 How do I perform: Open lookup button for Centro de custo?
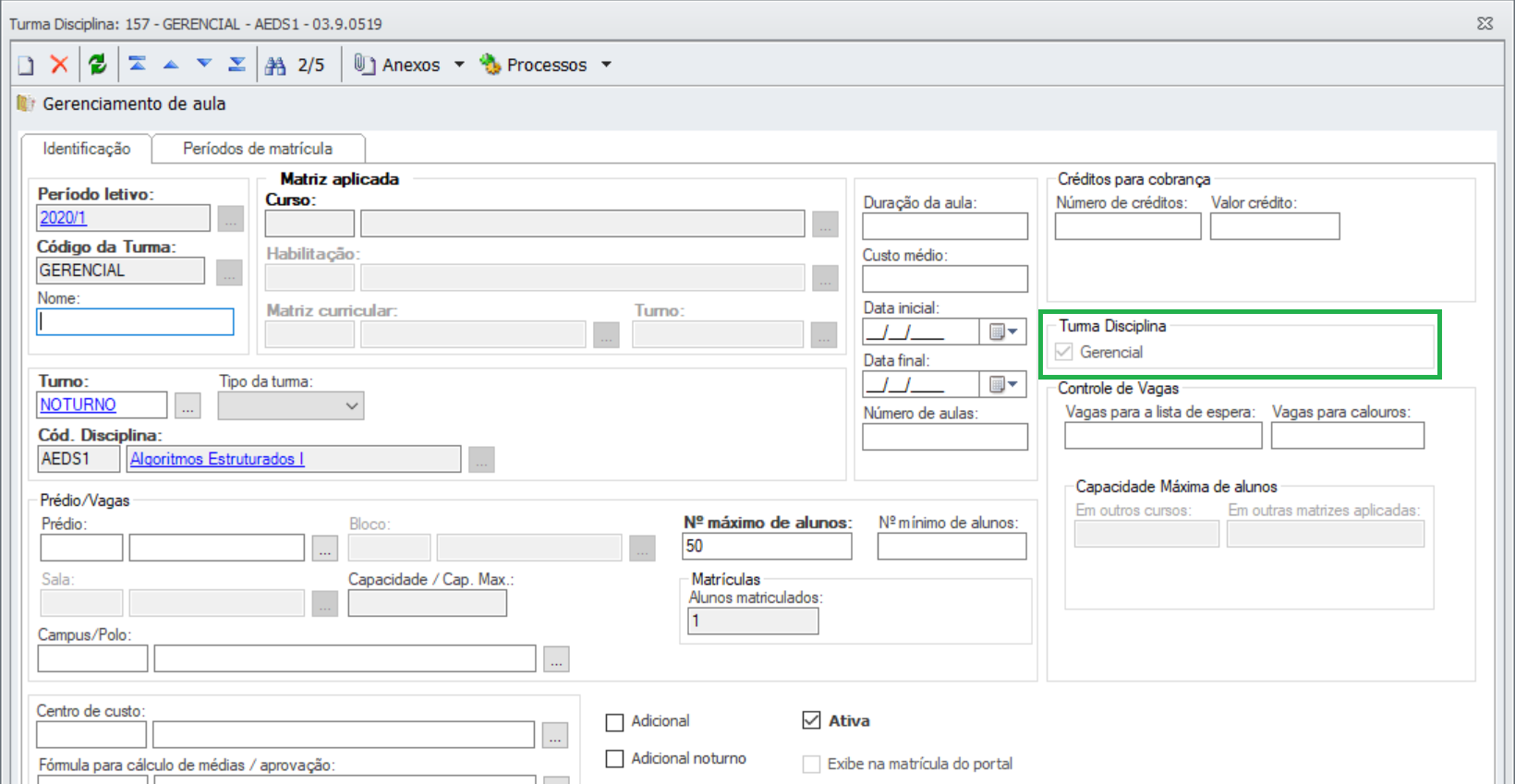click(x=555, y=735)
